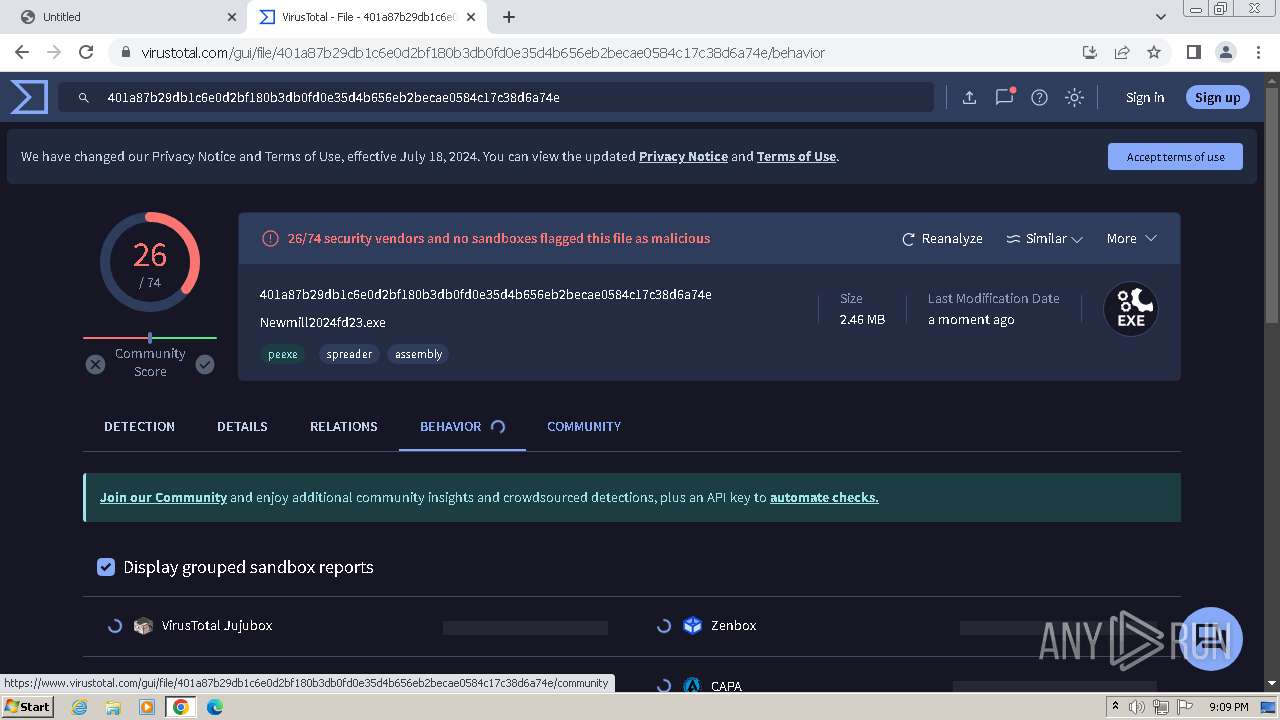Viewport: 1280px width, 720px height.
Task: Reload the page in Chrome
Action: [x=86, y=52]
